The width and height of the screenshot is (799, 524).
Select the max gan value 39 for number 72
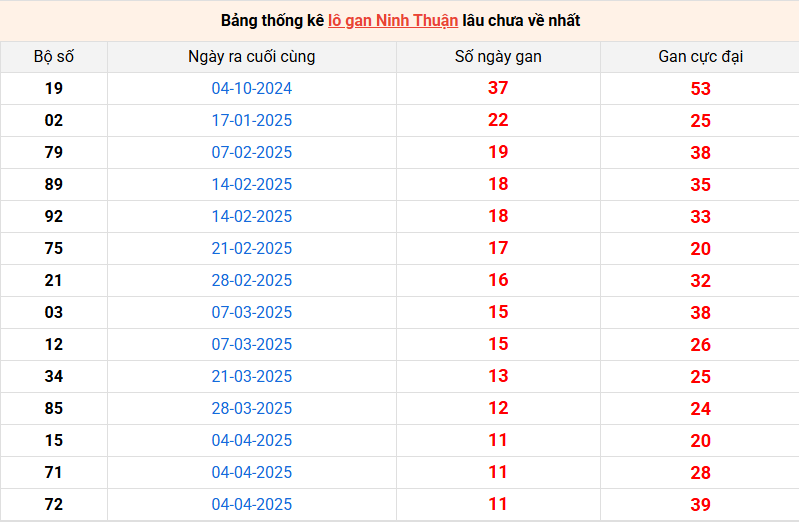pos(700,505)
